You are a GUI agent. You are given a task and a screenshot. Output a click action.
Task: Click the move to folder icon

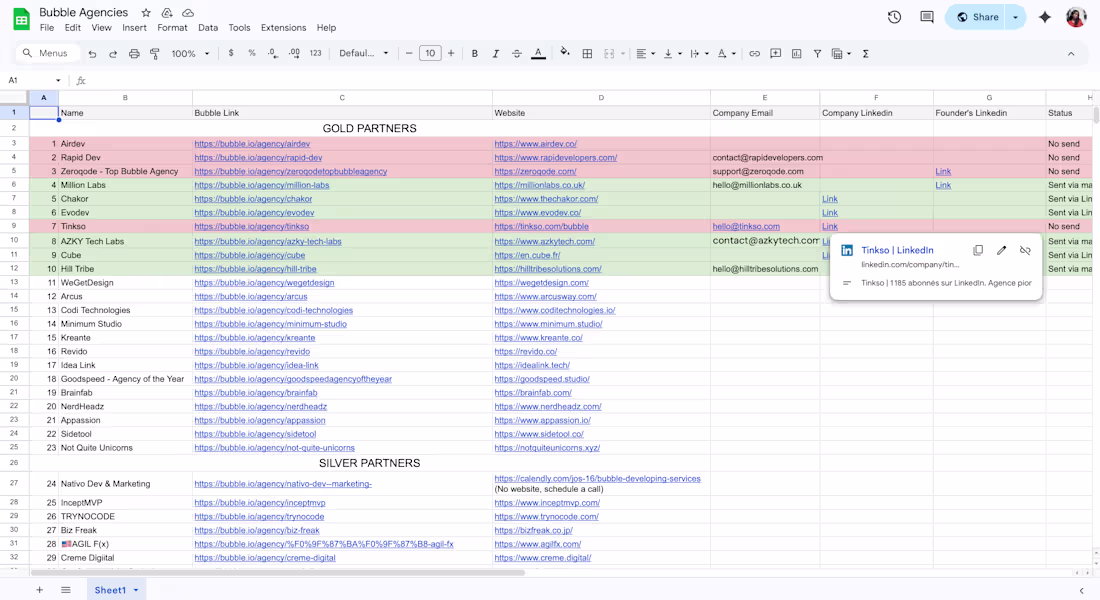pyautogui.click(x=167, y=13)
